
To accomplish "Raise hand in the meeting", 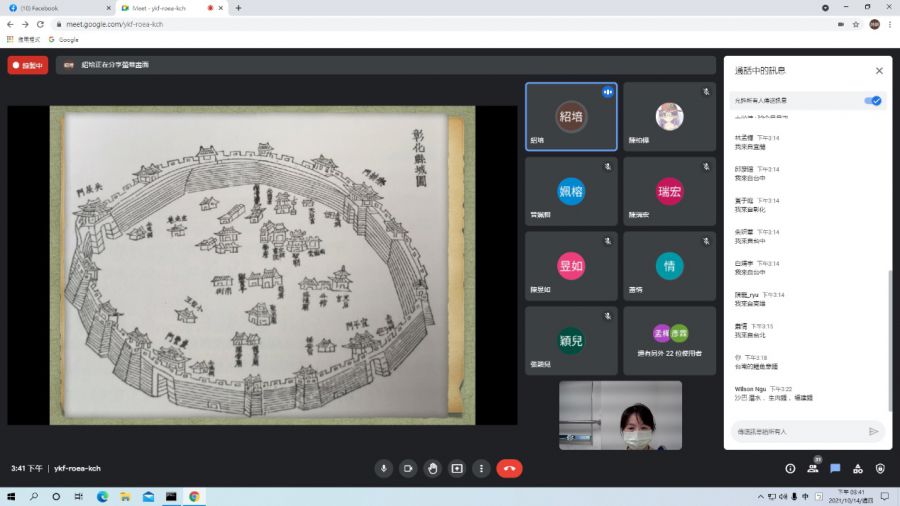I will point(432,468).
